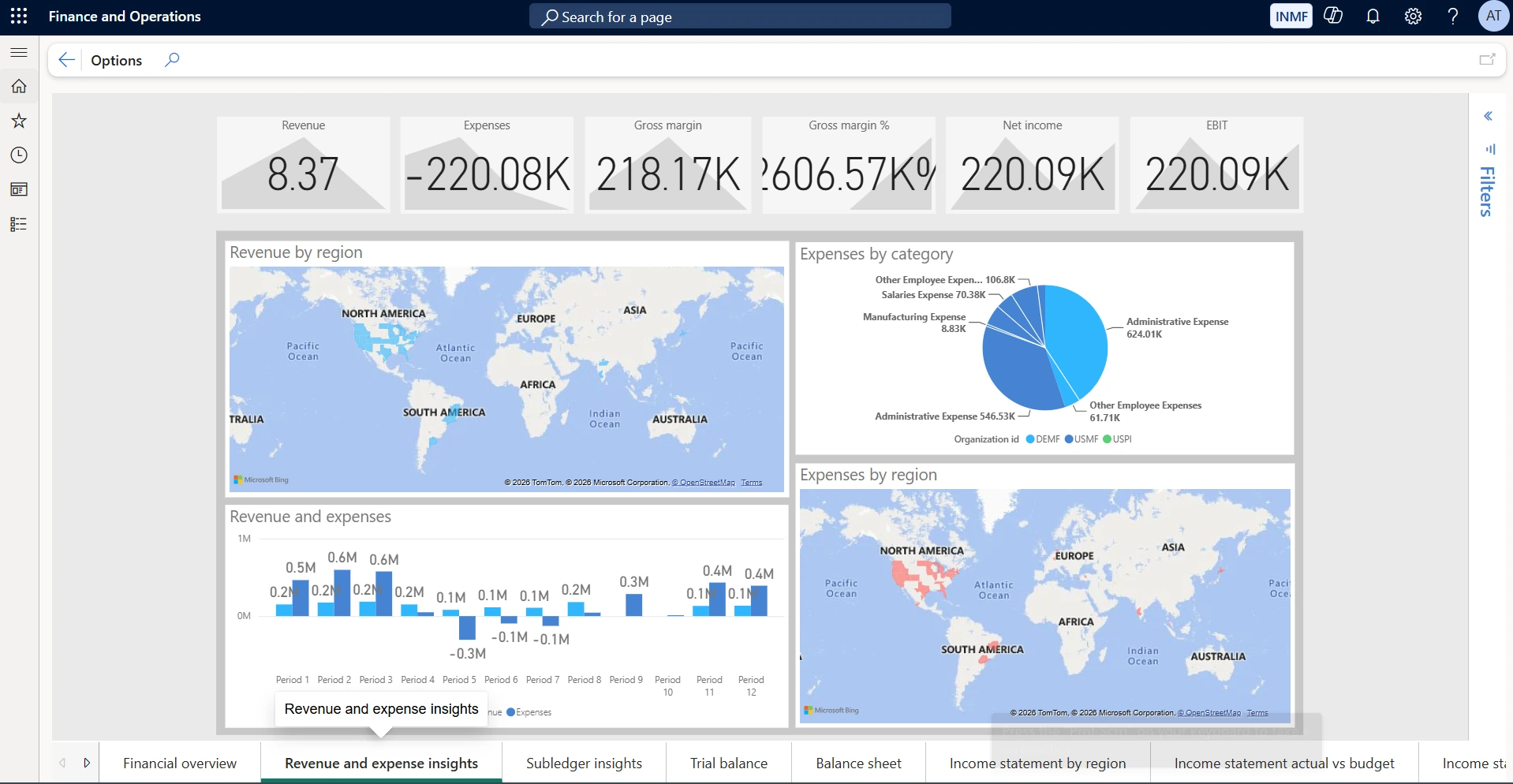Image resolution: width=1513 pixels, height=784 pixels.
Task: Switch to Financial overview tab
Action: [x=180, y=763]
